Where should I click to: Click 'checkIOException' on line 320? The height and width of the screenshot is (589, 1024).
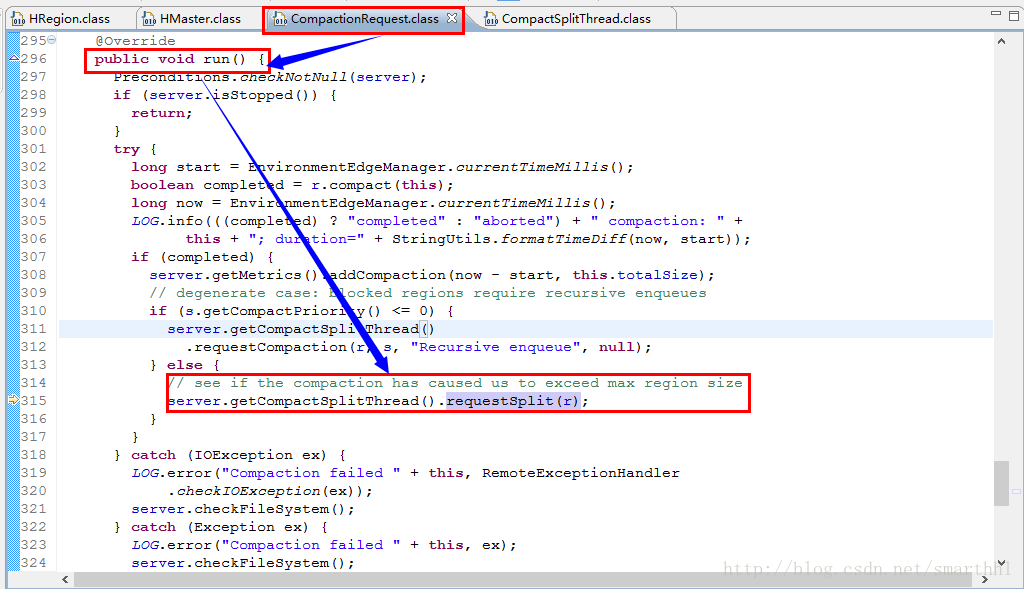click(x=248, y=490)
